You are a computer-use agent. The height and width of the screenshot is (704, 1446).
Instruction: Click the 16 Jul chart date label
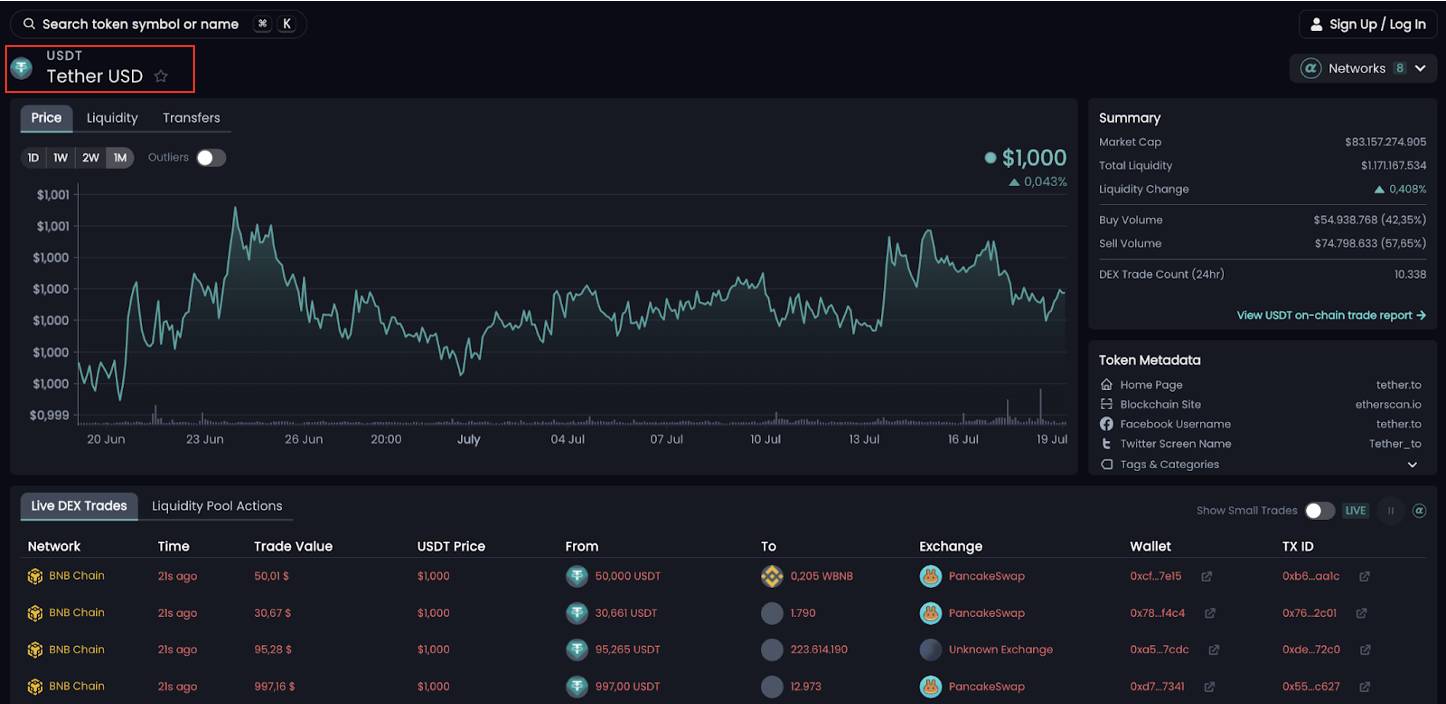coord(963,439)
